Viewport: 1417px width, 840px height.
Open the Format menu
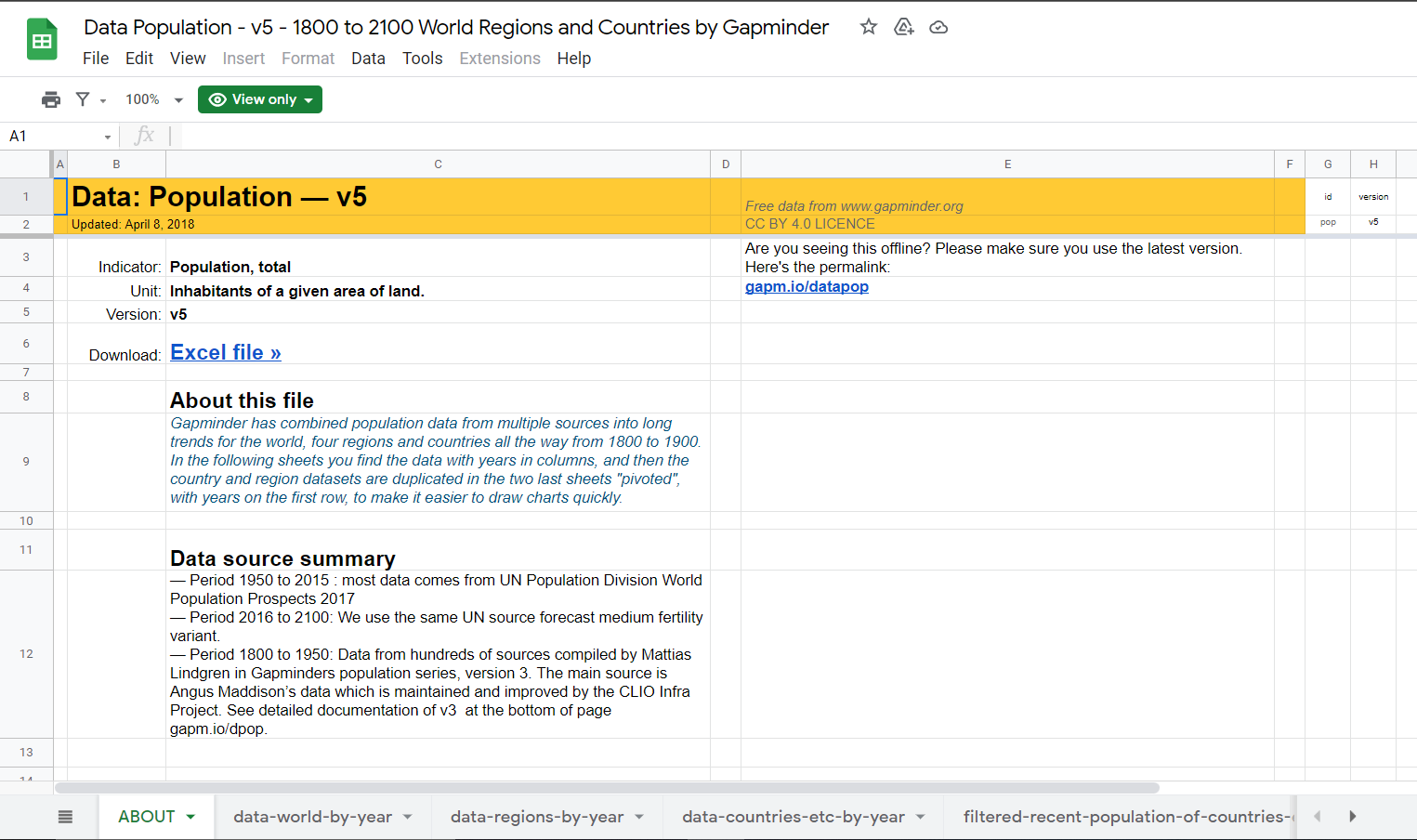click(308, 59)
